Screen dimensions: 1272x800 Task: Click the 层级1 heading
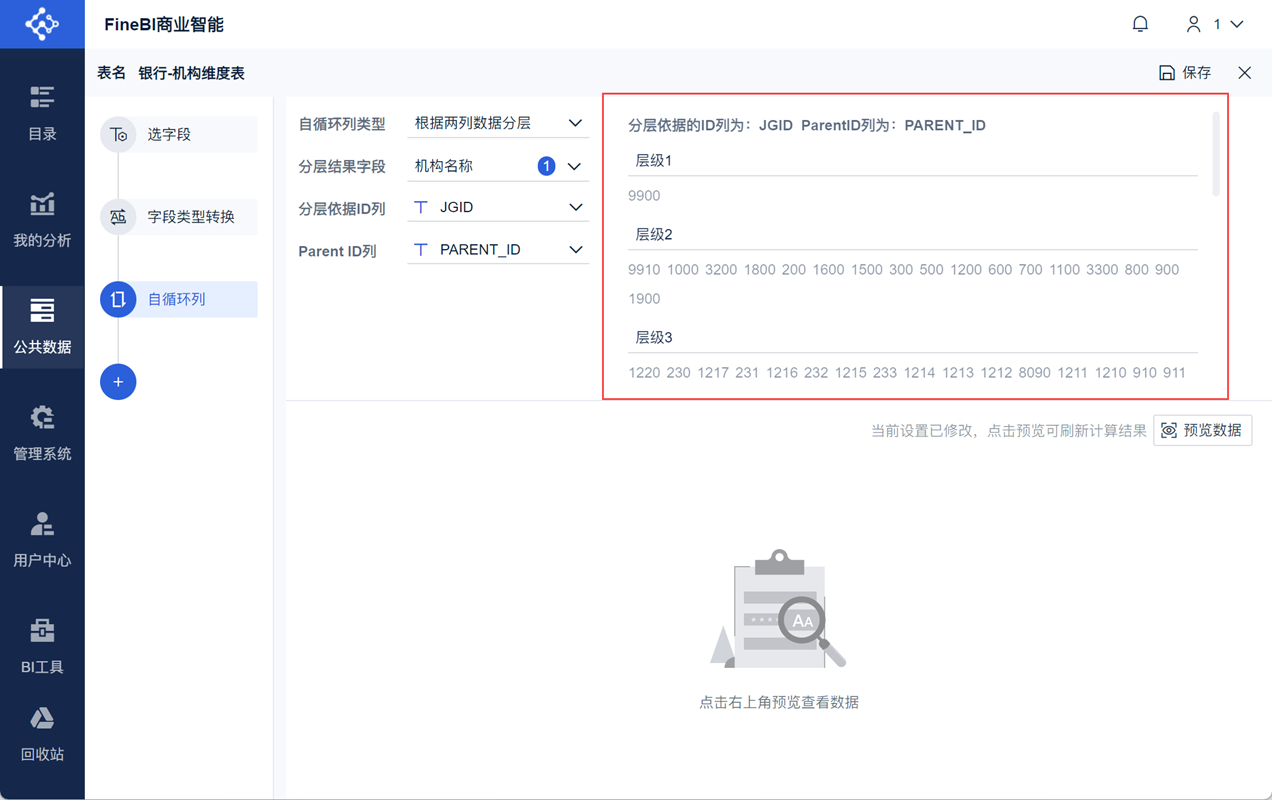(x=654, y=160)
